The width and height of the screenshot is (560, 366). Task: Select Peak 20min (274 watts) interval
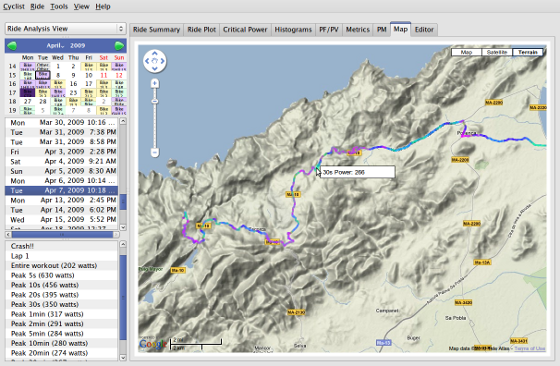coord(61,353)
